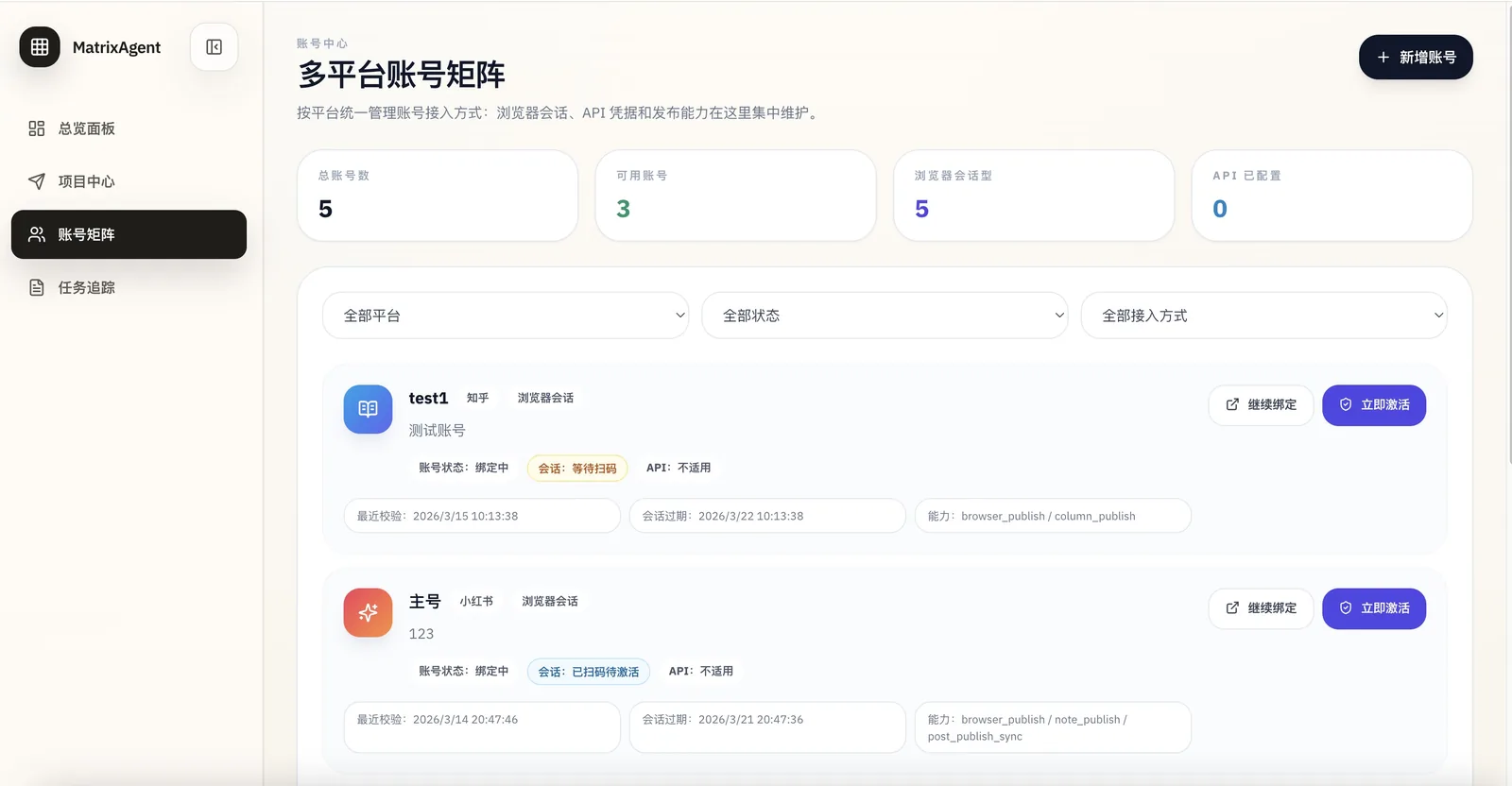
Task: Click the API 已配置 stat card
Action: pos(1332,196)
